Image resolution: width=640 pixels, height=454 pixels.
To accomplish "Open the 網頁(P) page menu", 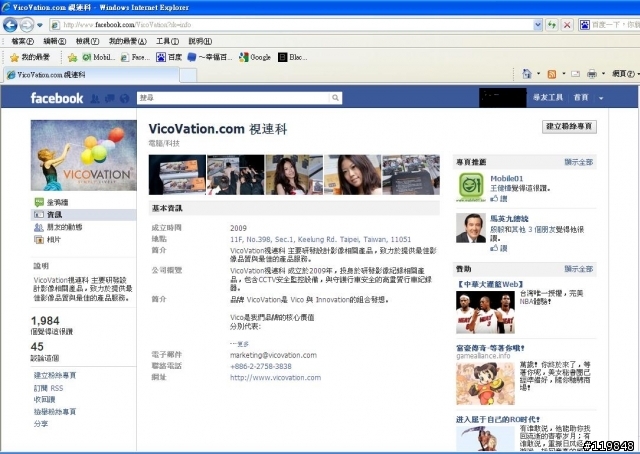I will 624,74.
